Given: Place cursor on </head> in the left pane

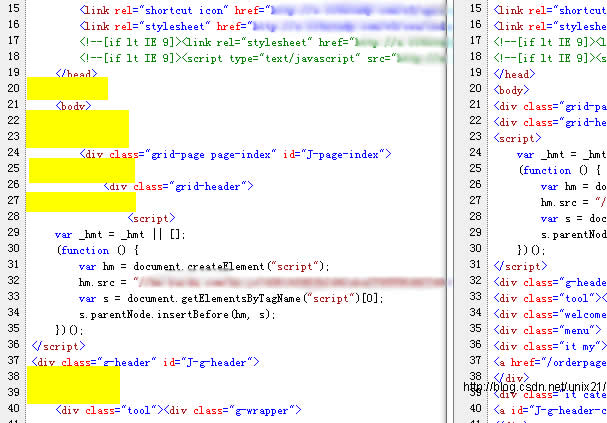Looking at the screenshot, I should 77,74.
